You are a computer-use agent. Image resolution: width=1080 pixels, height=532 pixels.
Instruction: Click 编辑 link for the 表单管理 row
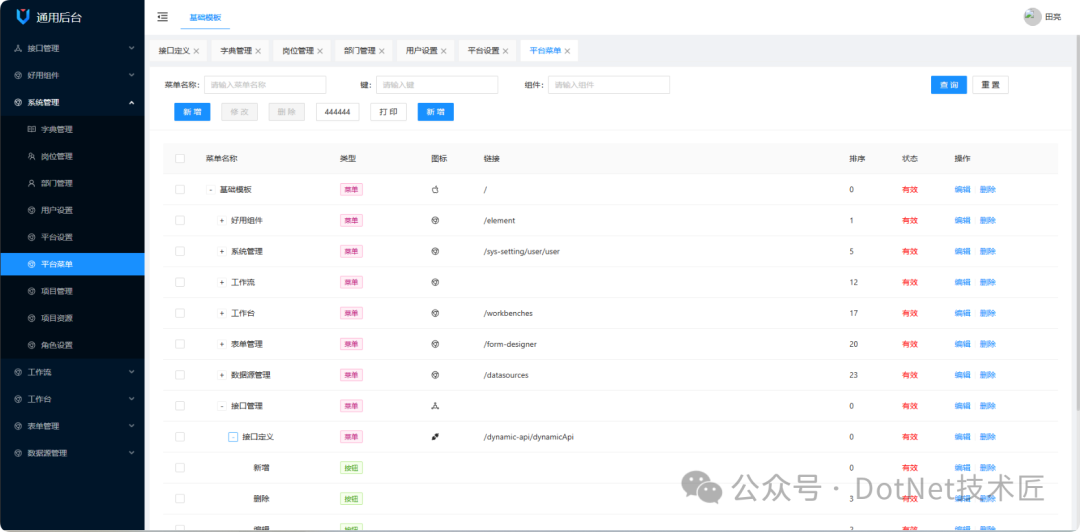tap(962, 344)
